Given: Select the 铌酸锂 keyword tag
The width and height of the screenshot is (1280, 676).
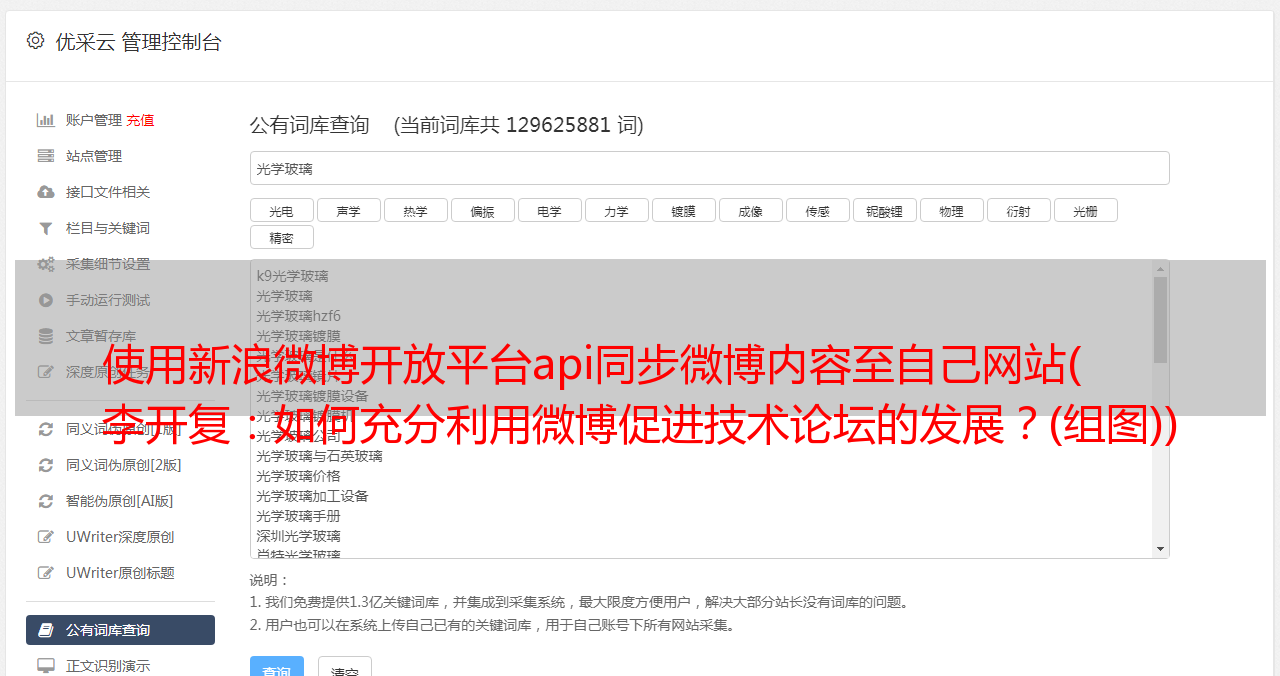Looking at the screenshot, I should tap(885, 210).
